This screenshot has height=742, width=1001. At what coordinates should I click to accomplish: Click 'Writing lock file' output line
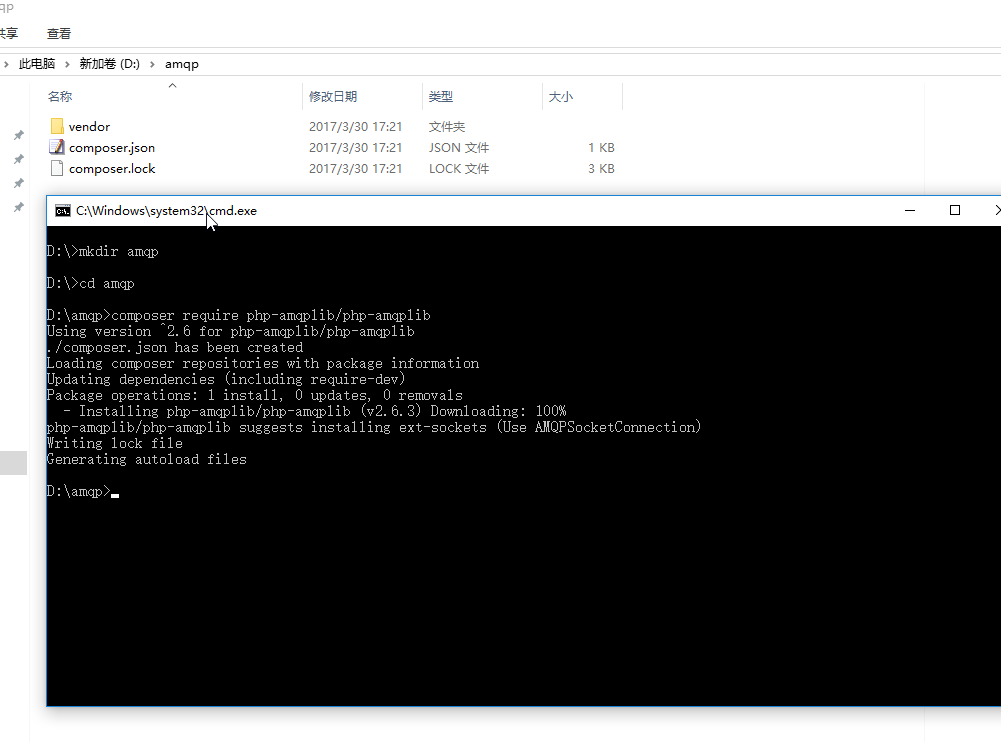coord(114,443)
